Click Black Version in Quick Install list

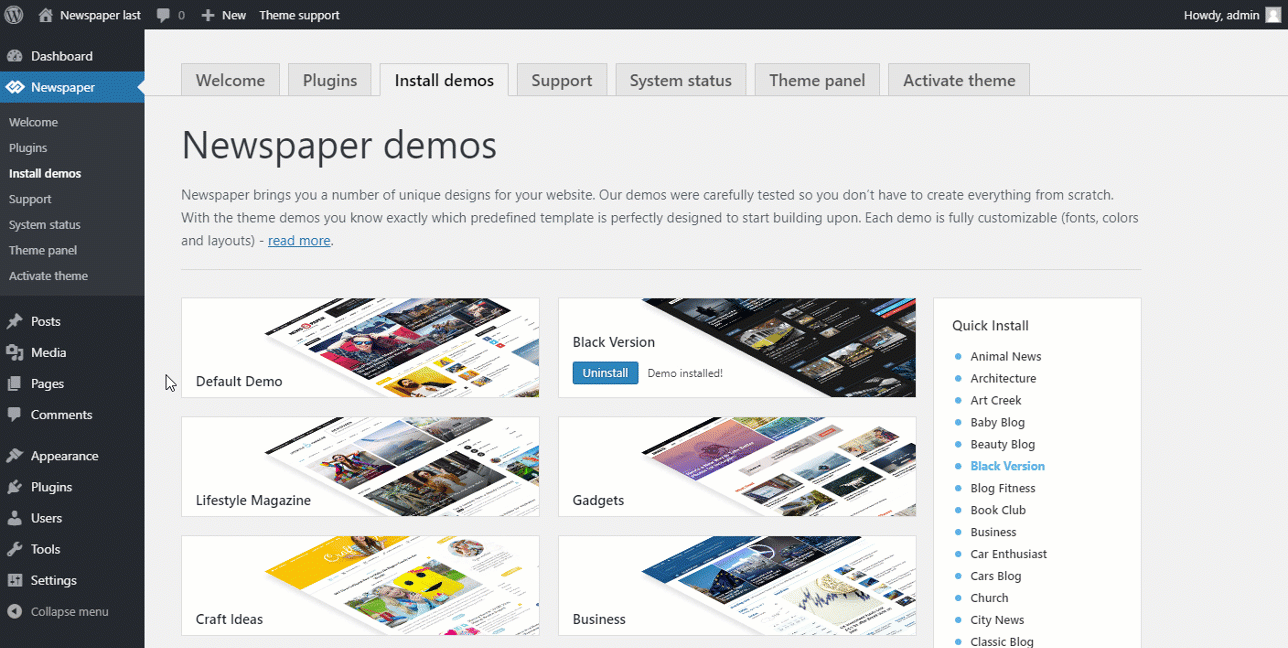click(1007, 466)
